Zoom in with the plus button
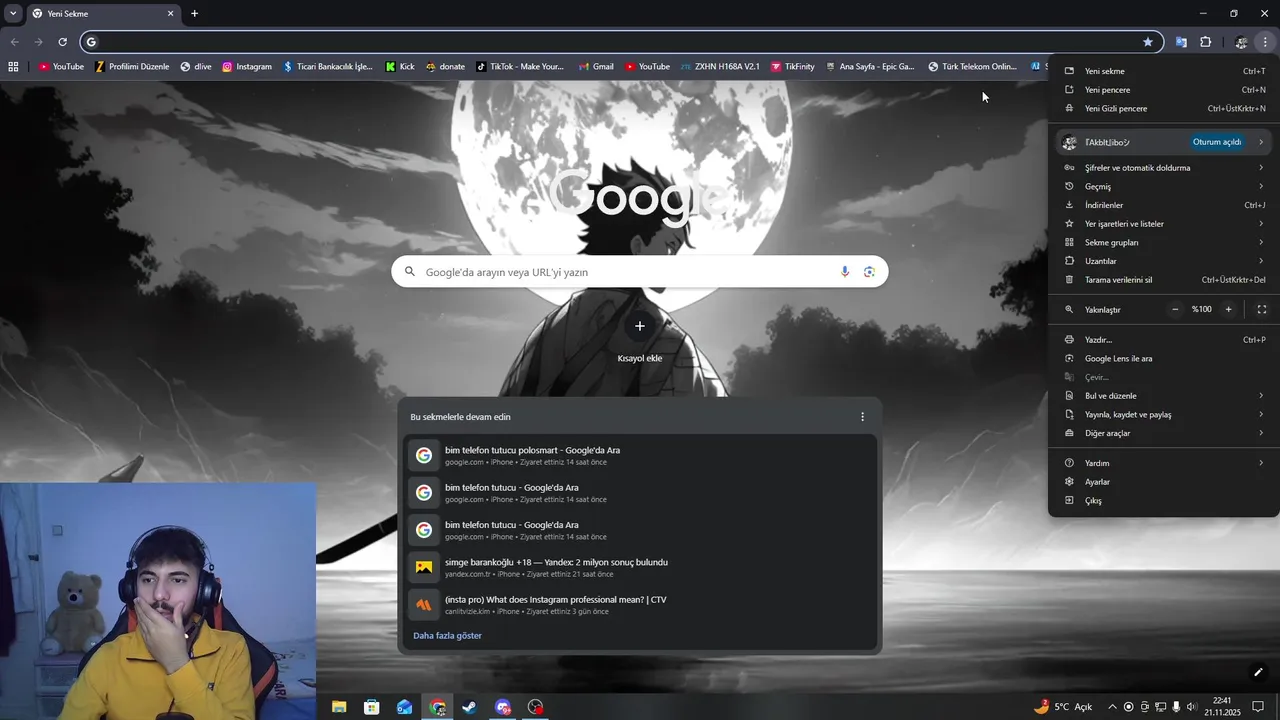This screenshot has height=720, width=1280. [x=1229, y=309]
